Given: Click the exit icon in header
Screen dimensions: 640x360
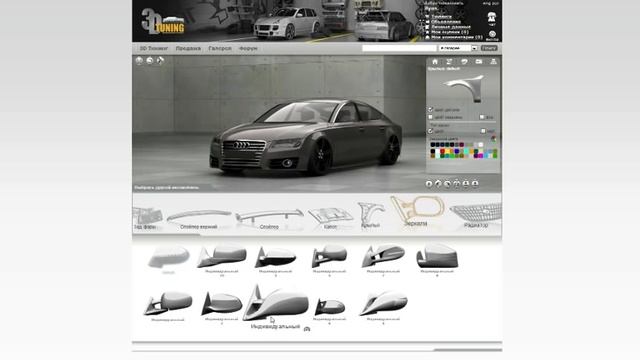Looking at the screenshot, I should coord(492,34).
